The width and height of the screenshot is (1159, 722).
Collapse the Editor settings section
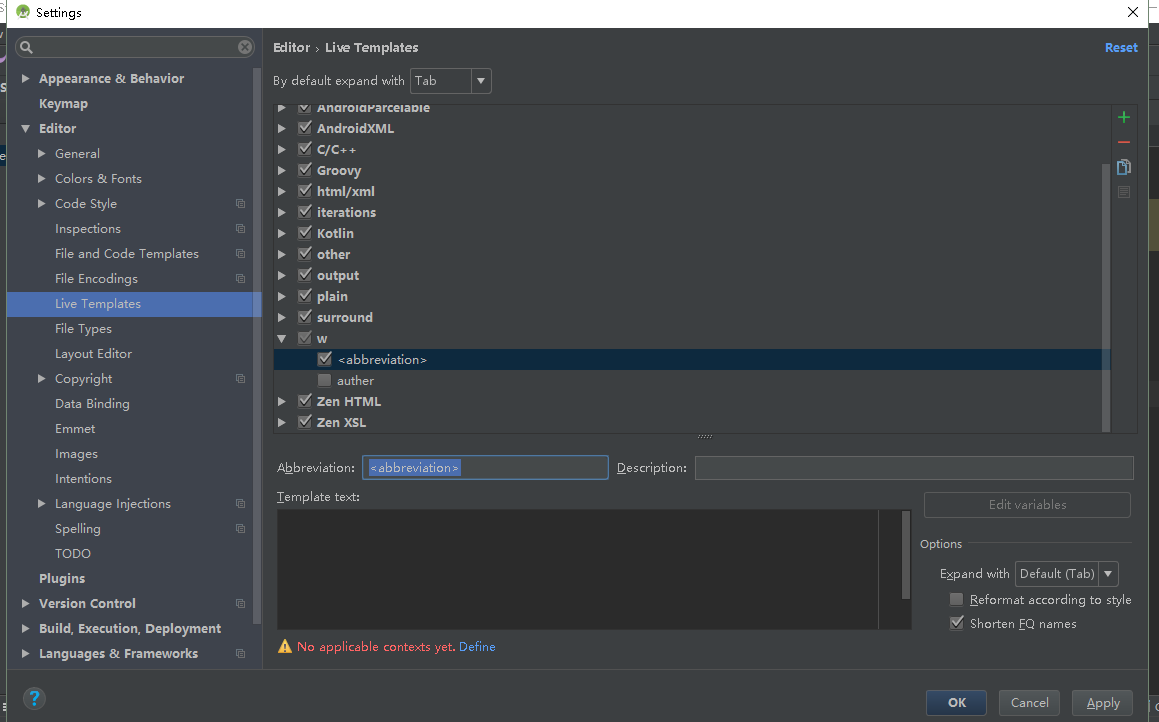tap(26, 129)
